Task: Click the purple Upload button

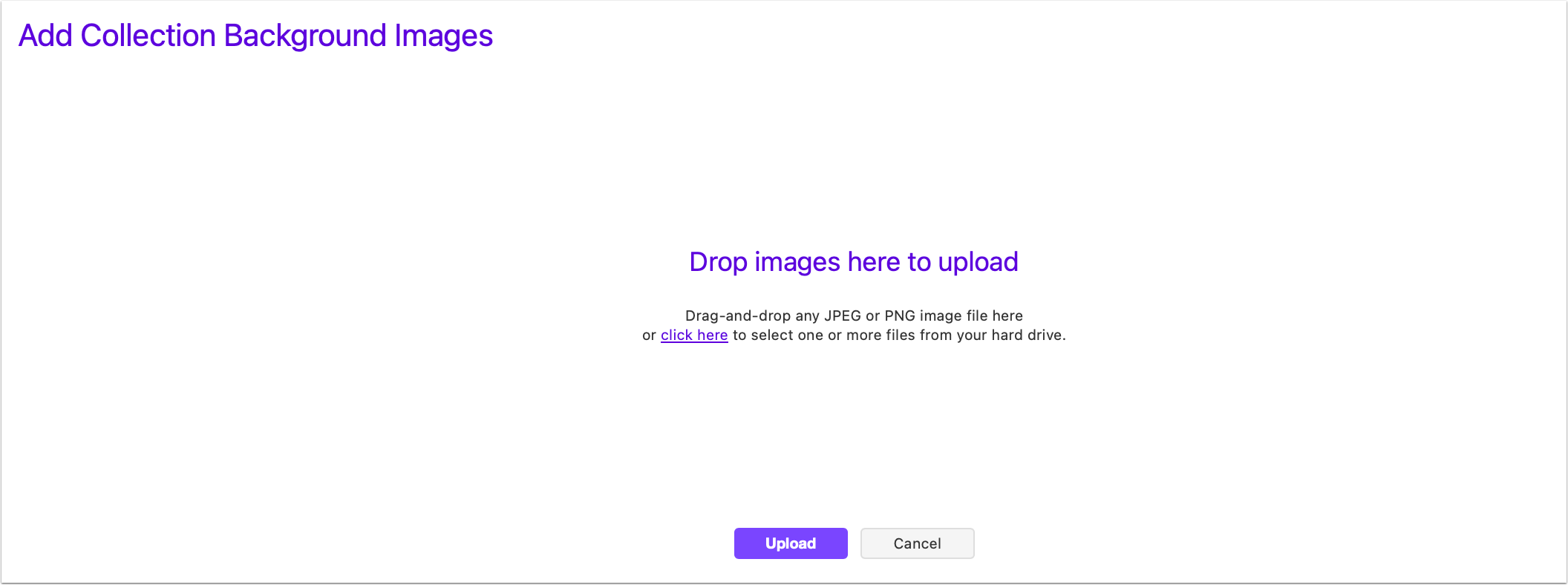Action: click(791, 543)
